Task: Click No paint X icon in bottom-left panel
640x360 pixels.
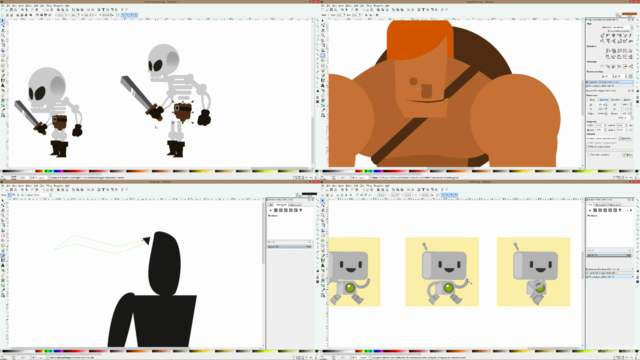Action: pos(271,210)
